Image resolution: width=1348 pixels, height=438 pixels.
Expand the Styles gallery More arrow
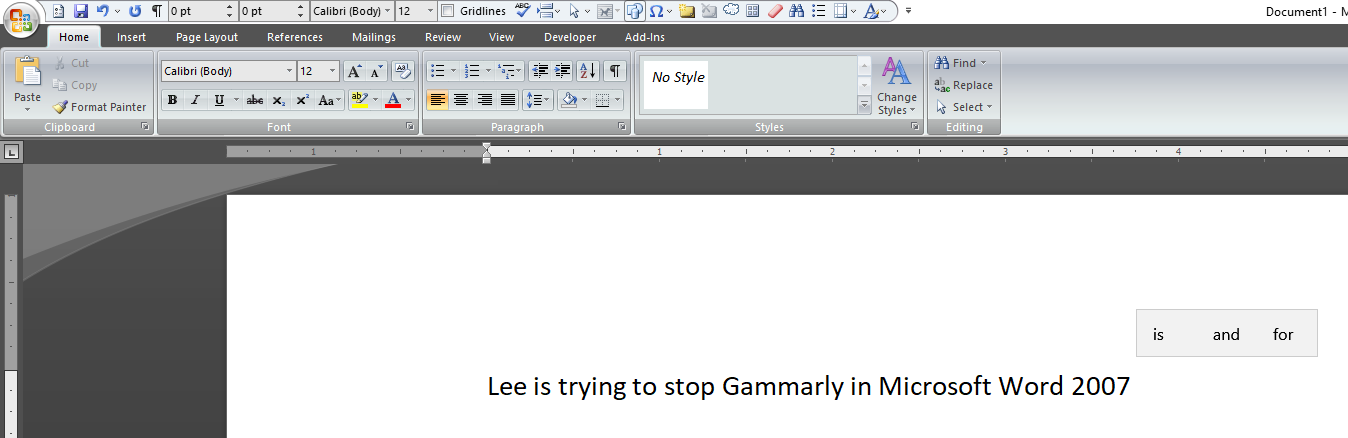coord(864,106)
